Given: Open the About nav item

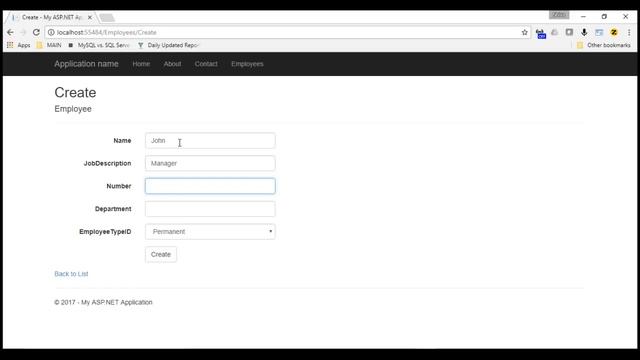Looking at the screenshot, I should click(172, 64).
